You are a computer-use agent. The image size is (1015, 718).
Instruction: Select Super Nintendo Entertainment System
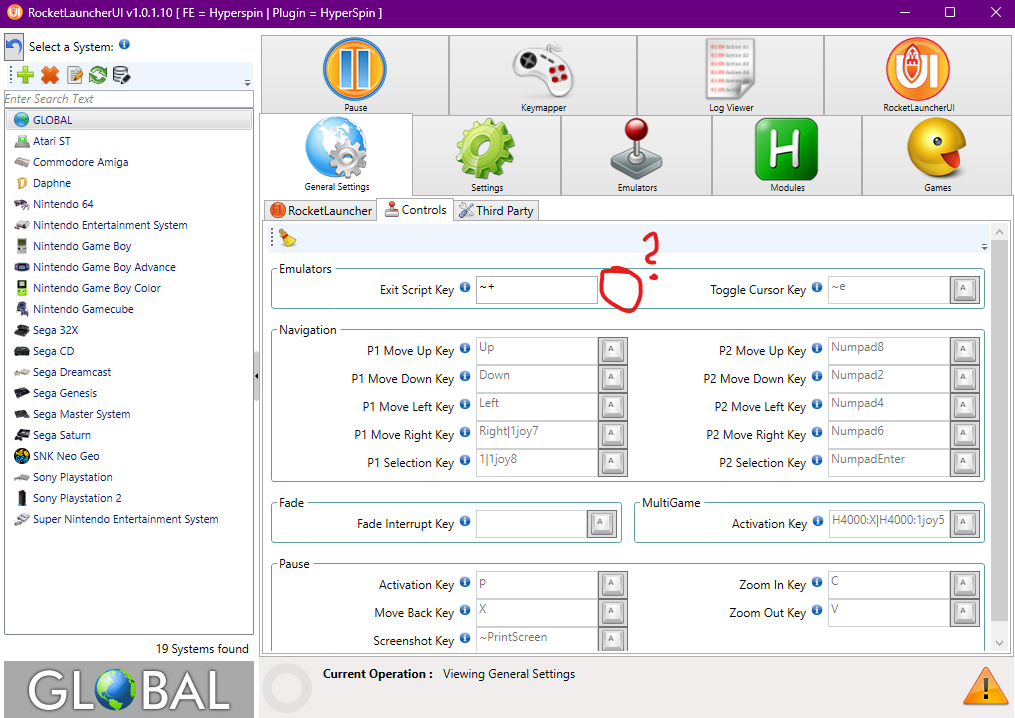[129, 519]
